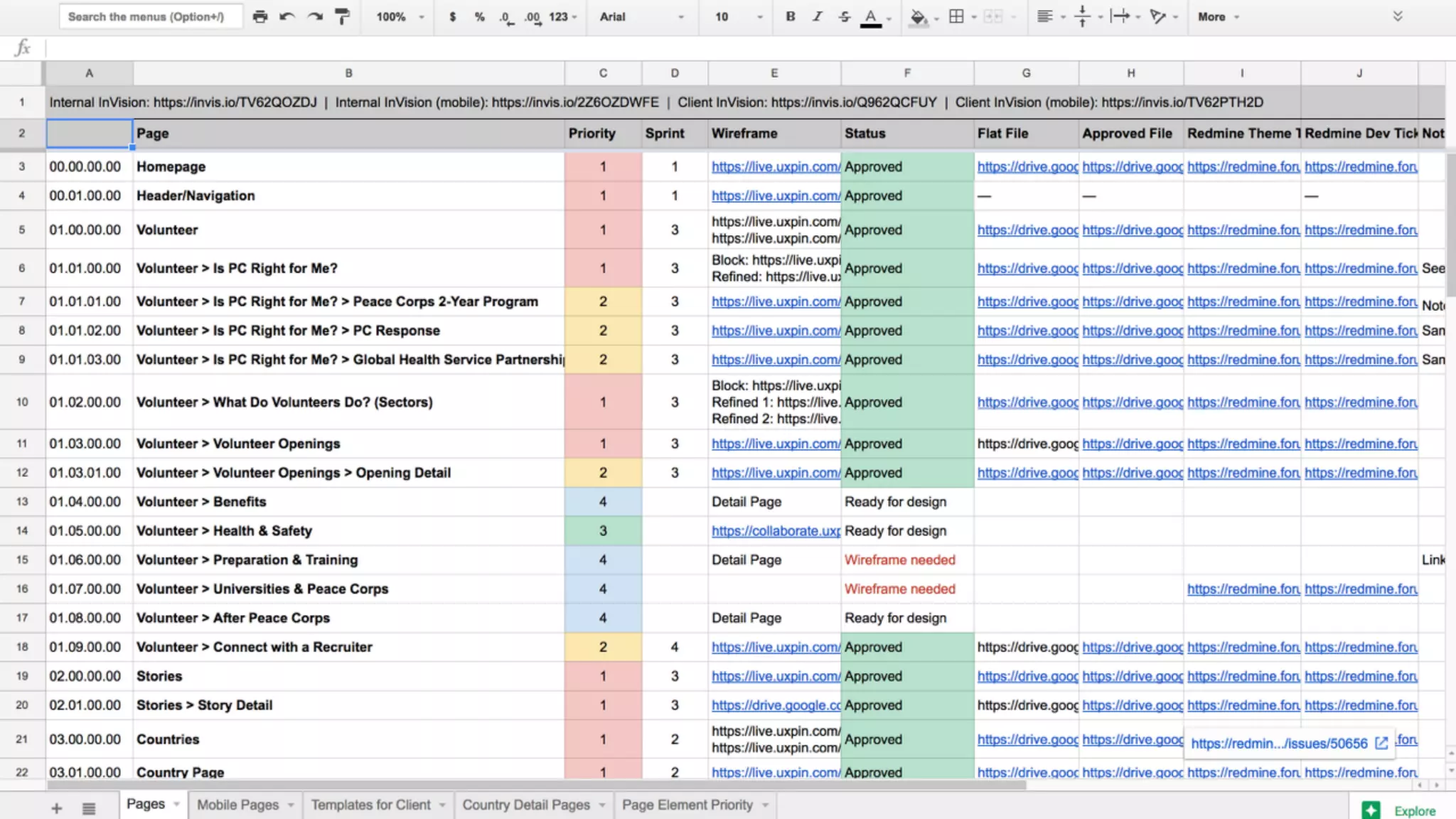
Task: Open the borders tool
Action: pos(956,16)
